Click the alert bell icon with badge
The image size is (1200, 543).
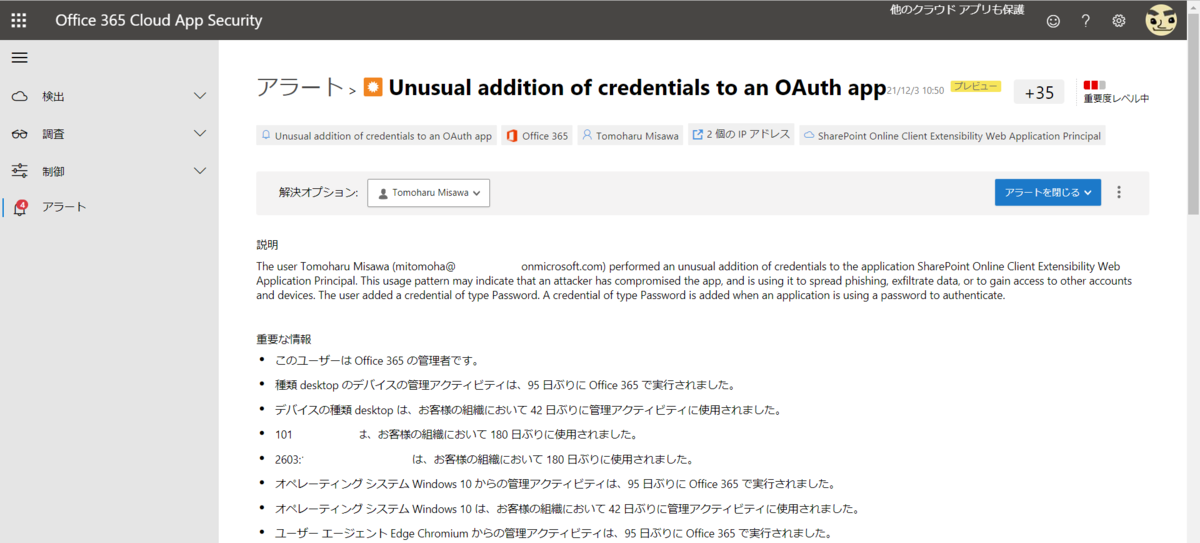[20, 208]
